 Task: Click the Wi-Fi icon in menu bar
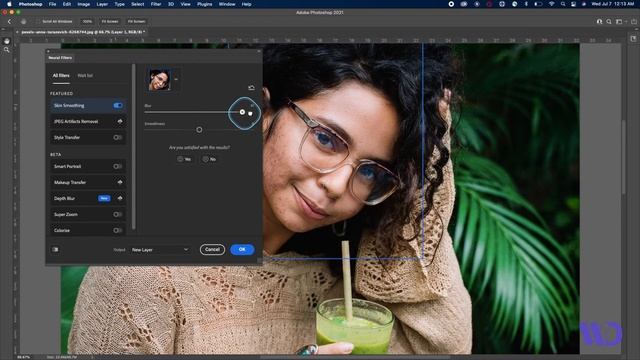pos(551,4)
